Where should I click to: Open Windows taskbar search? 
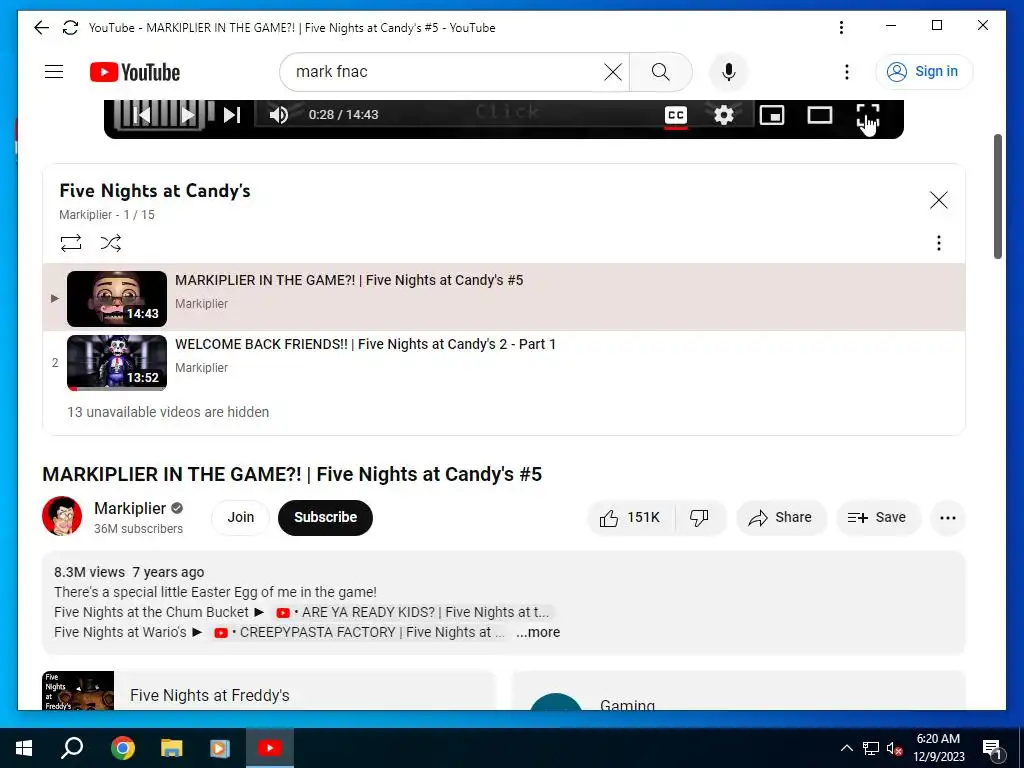click(x=72, y=748)
